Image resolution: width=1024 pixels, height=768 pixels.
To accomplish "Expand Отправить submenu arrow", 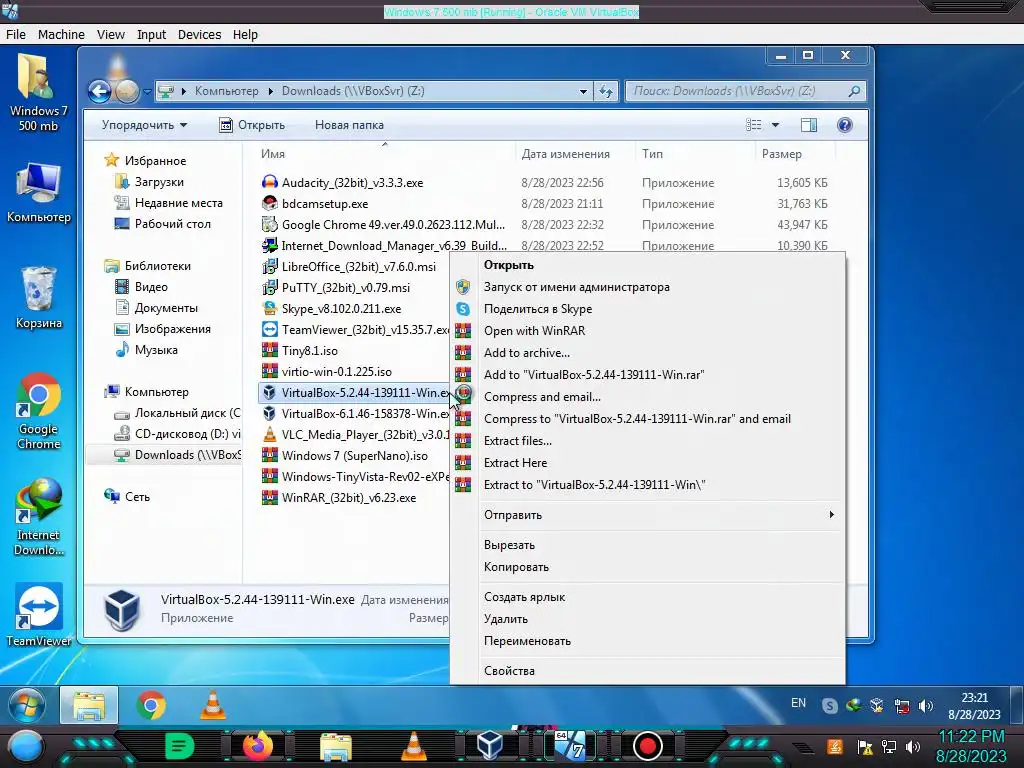I will 831,515.
